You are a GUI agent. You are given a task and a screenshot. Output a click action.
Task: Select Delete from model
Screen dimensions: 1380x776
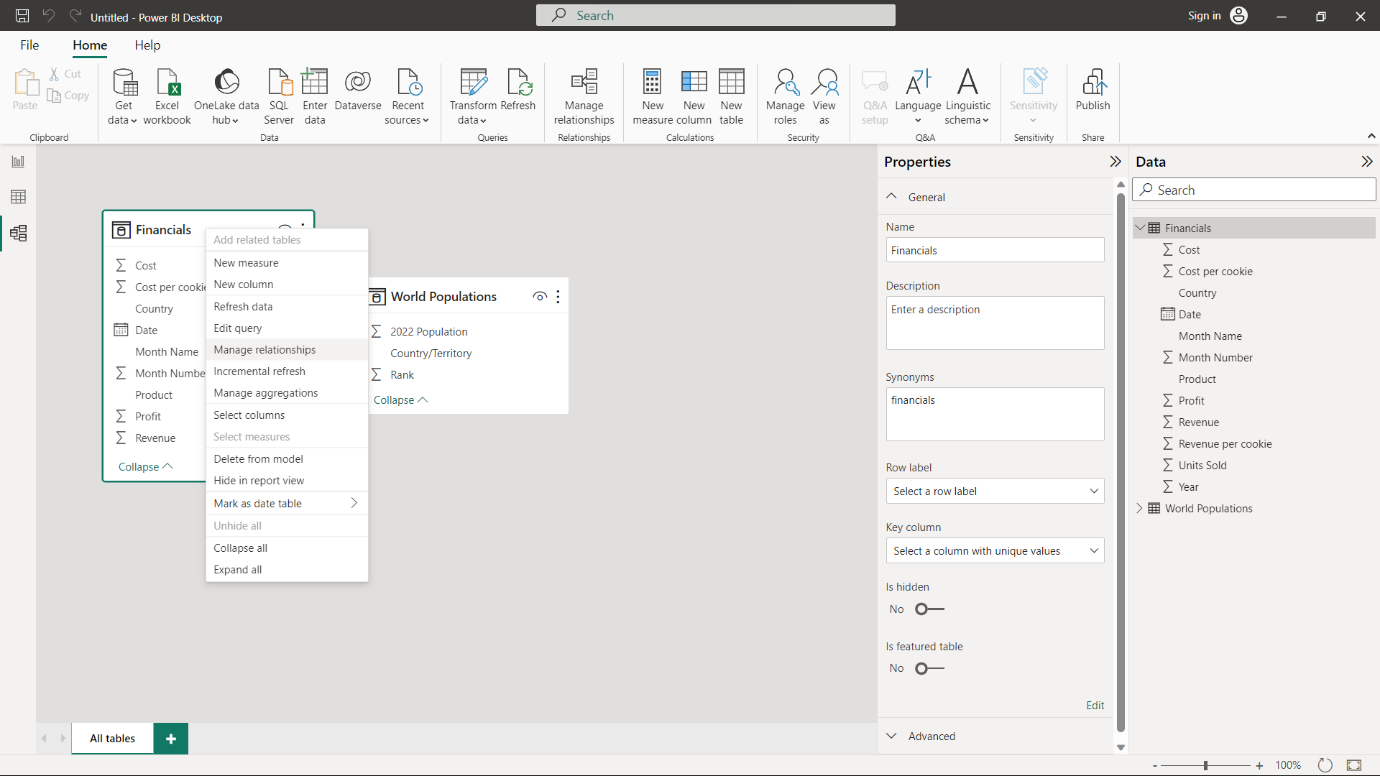click(x=287, y=459)
